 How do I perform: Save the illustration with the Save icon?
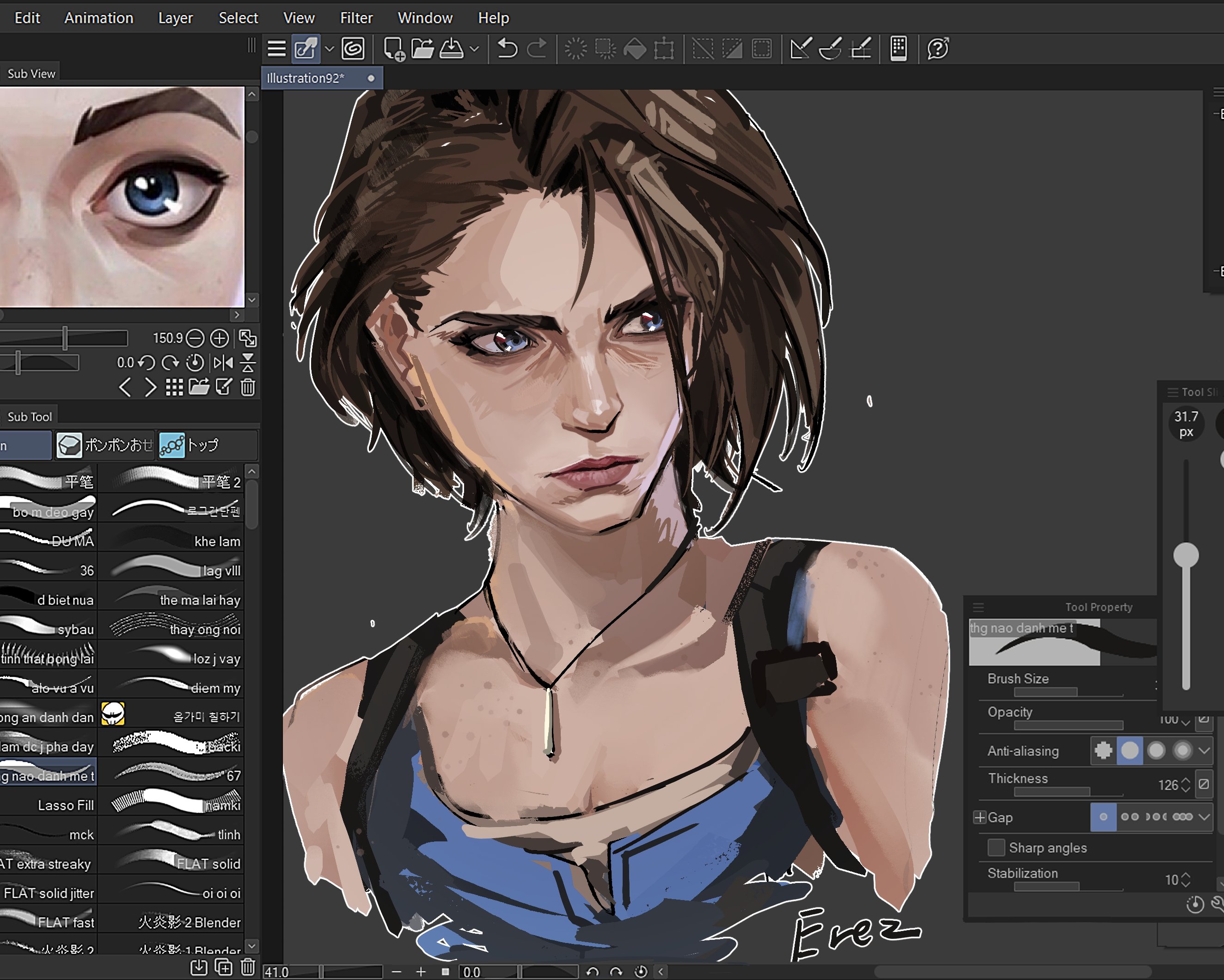pyautogui.click(x=452, y=49)
